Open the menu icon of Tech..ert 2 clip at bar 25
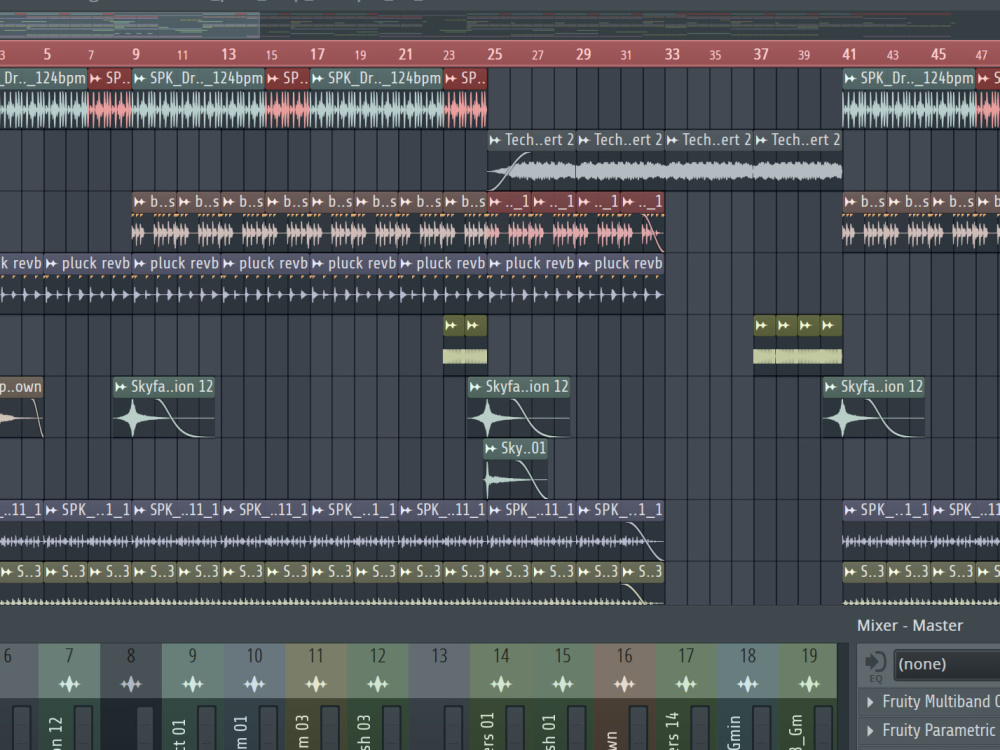The image size is (1000, 750). tap(495, 140)
